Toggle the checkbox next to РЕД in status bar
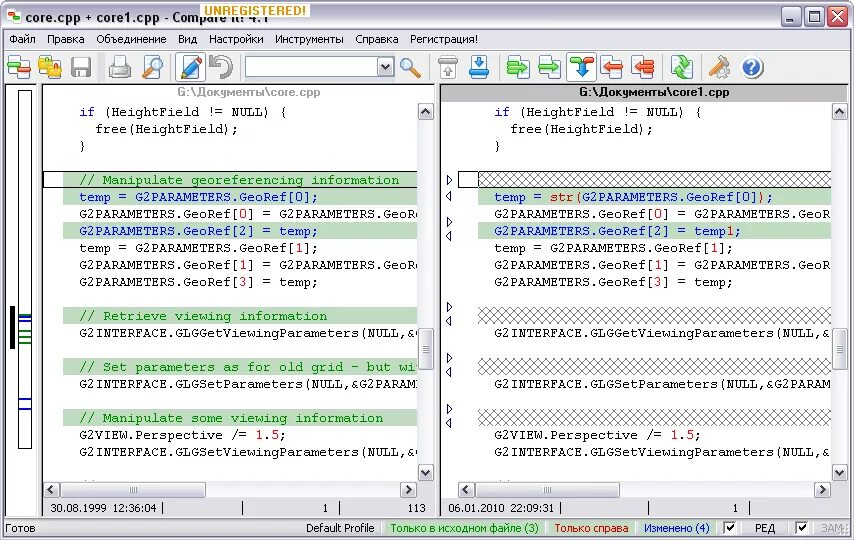The height and width of the screenshot is (540, 854). (730, 527)
